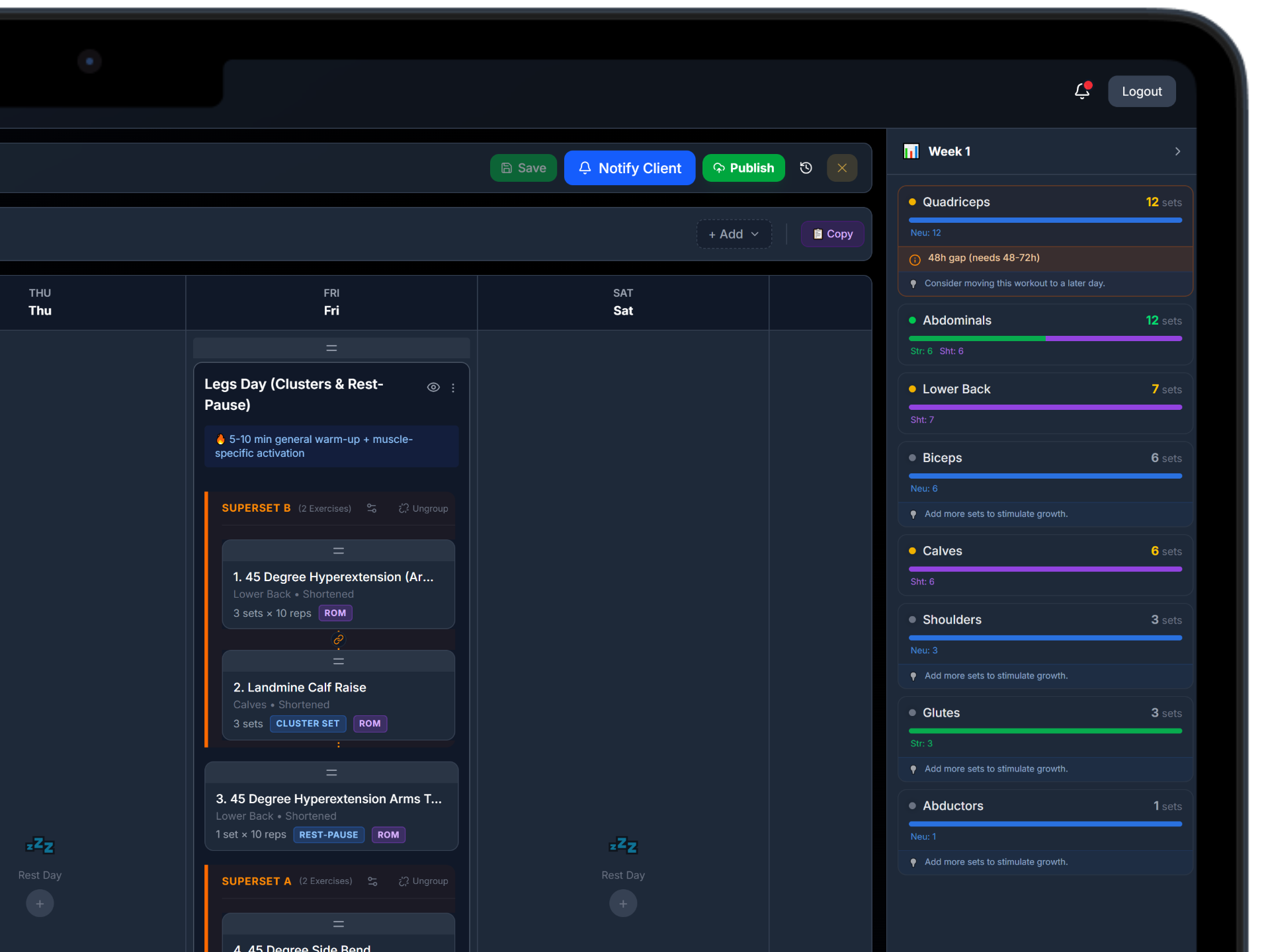
Task: Toggle Legs Day workout visibility eye
Action: (x=433, y=387)
